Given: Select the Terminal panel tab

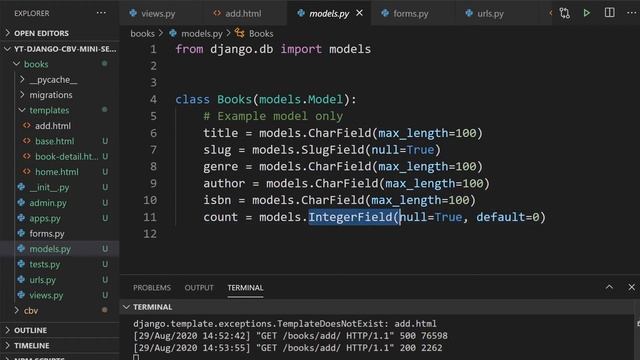Looking at the screenshot, I should pos(245,287).
